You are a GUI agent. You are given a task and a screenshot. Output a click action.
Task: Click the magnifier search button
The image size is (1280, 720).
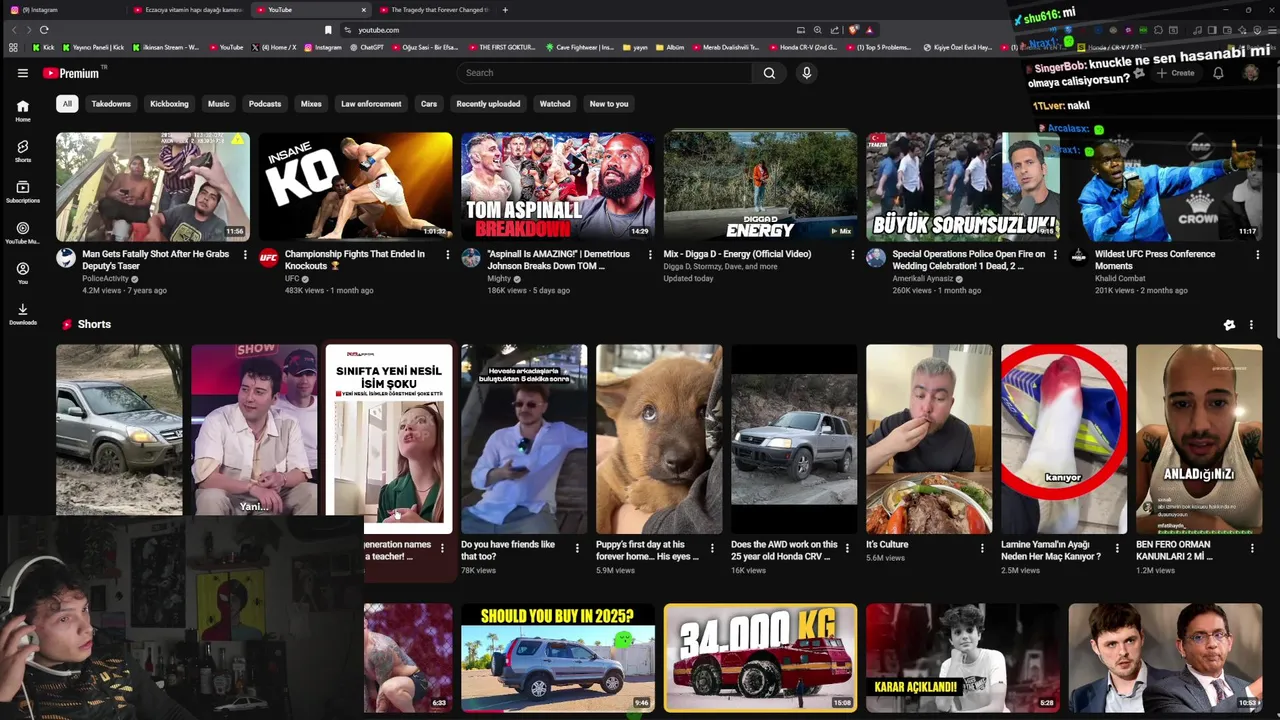point(769,72)
